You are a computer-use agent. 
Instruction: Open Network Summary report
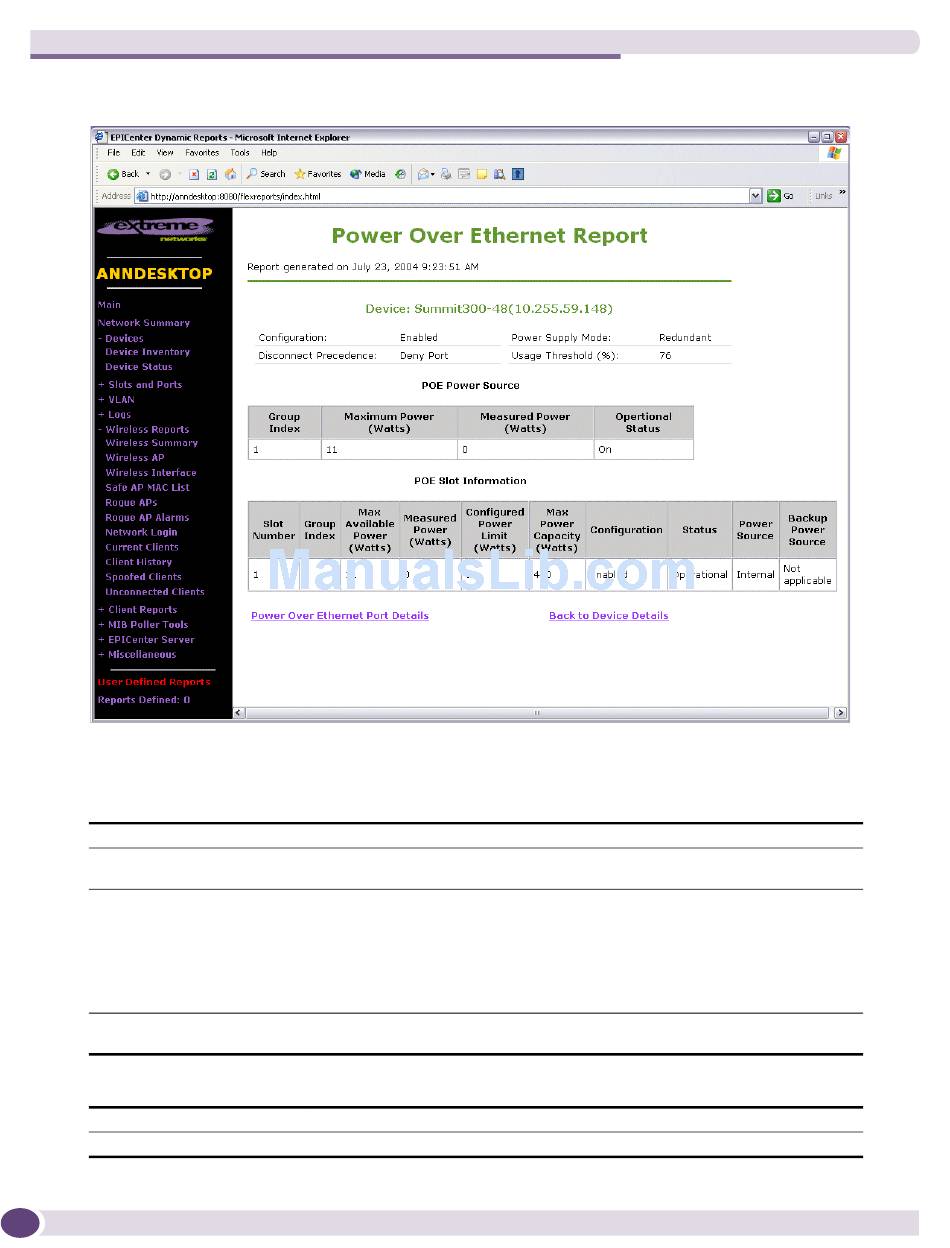click(x=144, y=323)
